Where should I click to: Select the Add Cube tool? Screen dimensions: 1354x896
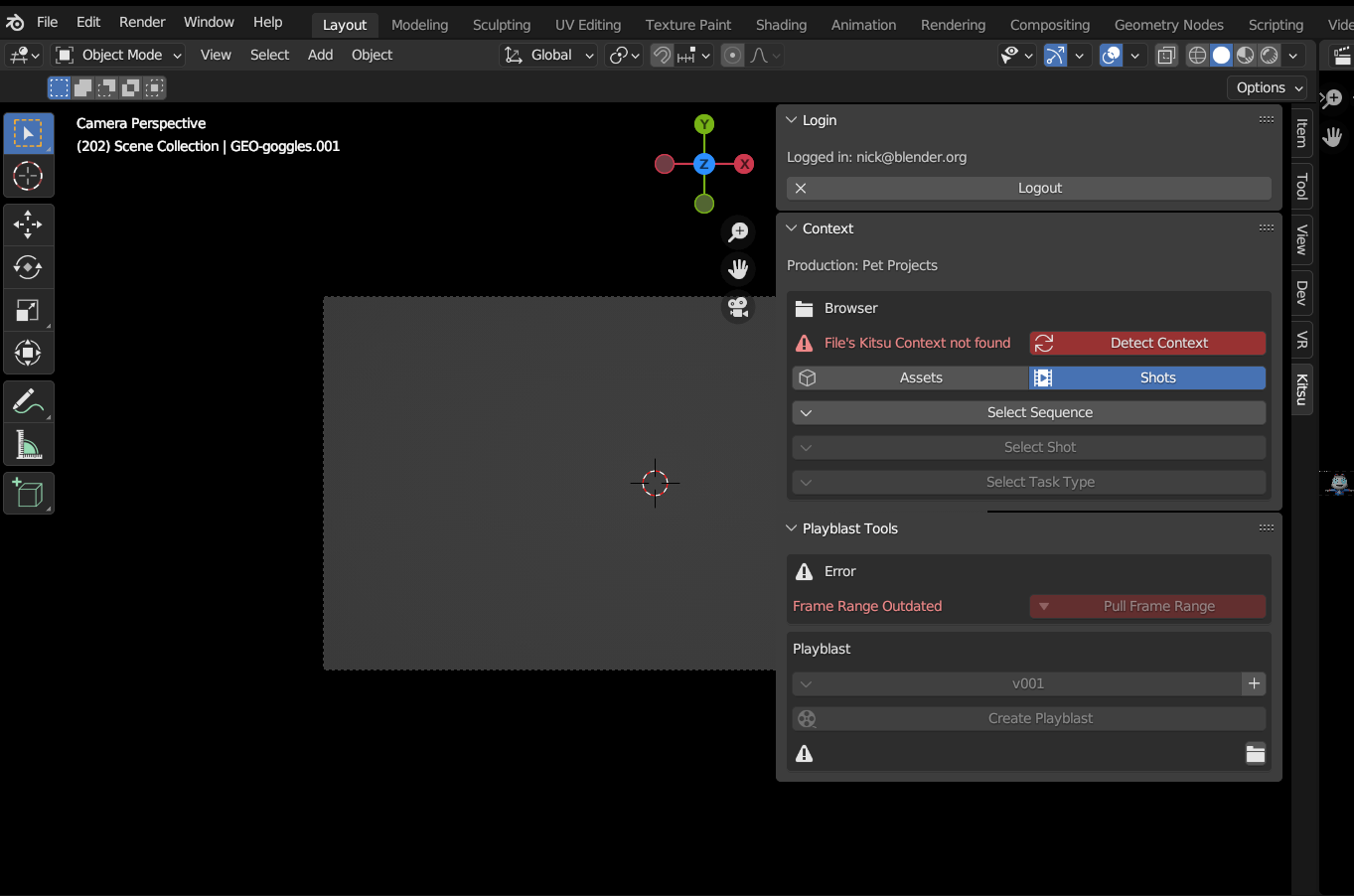pos(28,493)
